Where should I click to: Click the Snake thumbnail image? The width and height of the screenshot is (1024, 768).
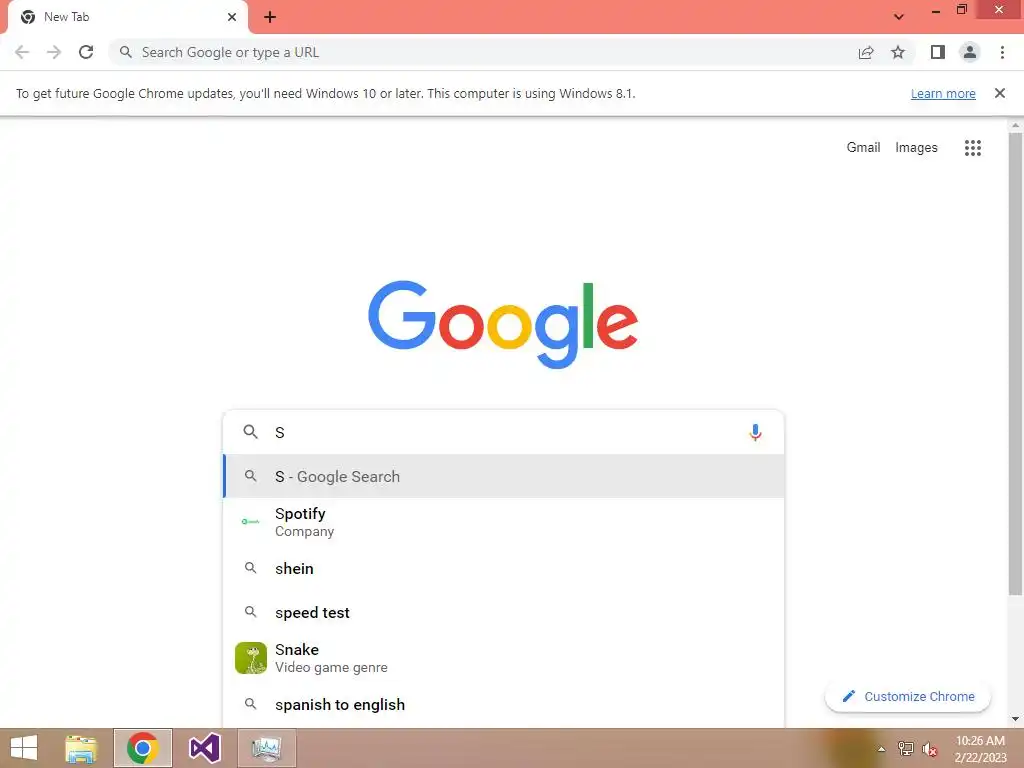(251, 658)
